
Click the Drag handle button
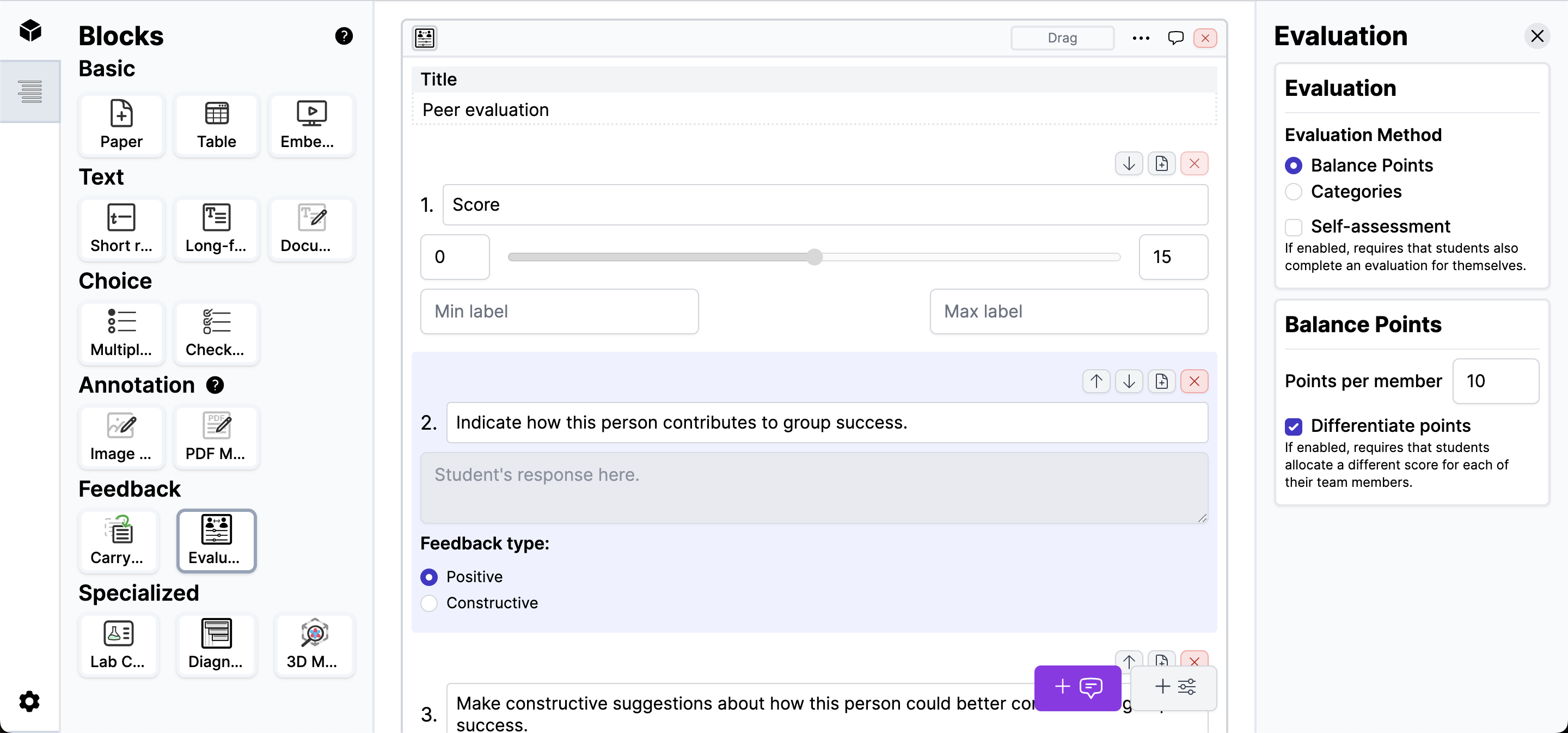[x=1062, y=38]
